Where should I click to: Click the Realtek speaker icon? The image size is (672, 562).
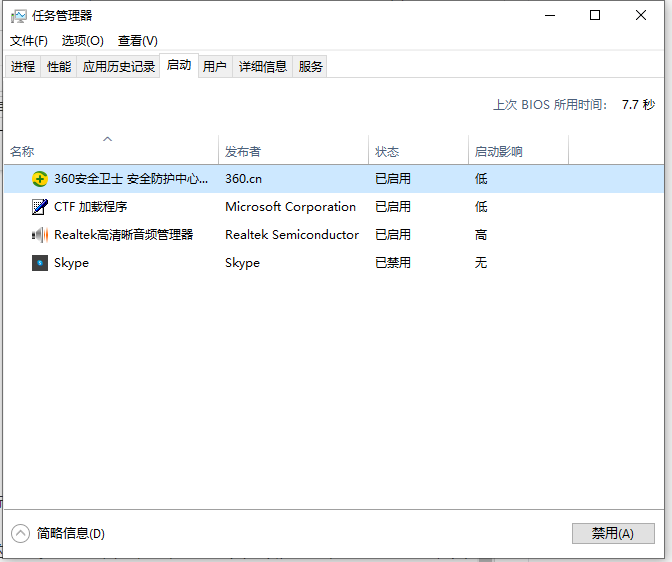click(x=40, y=235)
